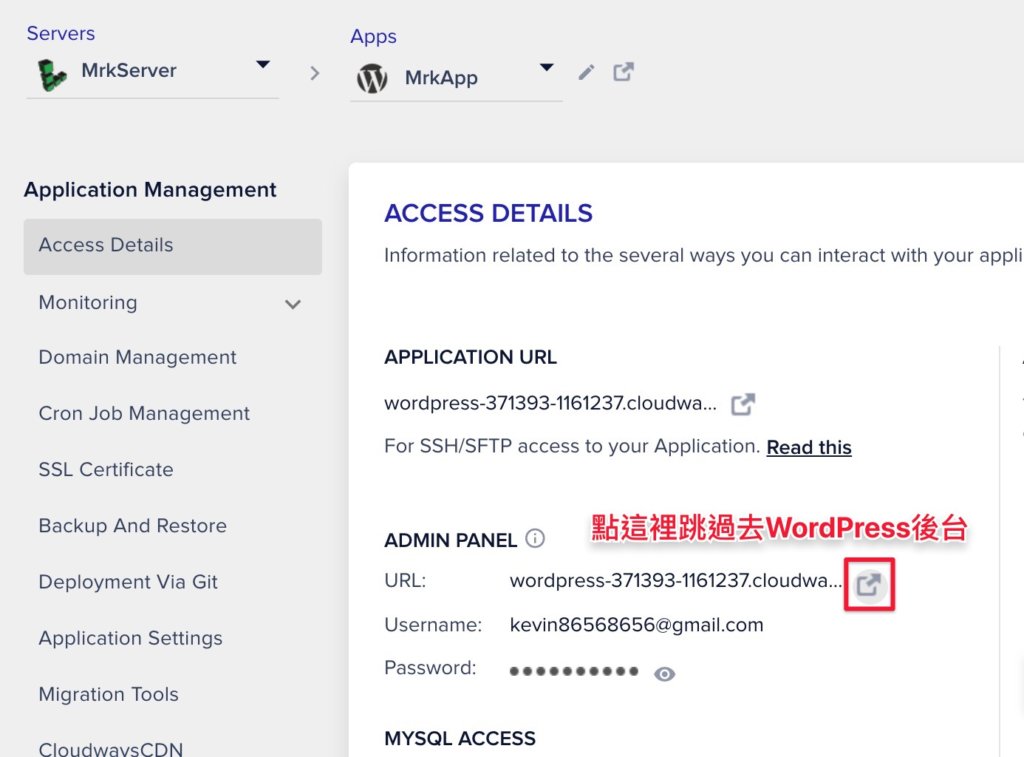Click the MrkApp name text

[x=441, y=78]
